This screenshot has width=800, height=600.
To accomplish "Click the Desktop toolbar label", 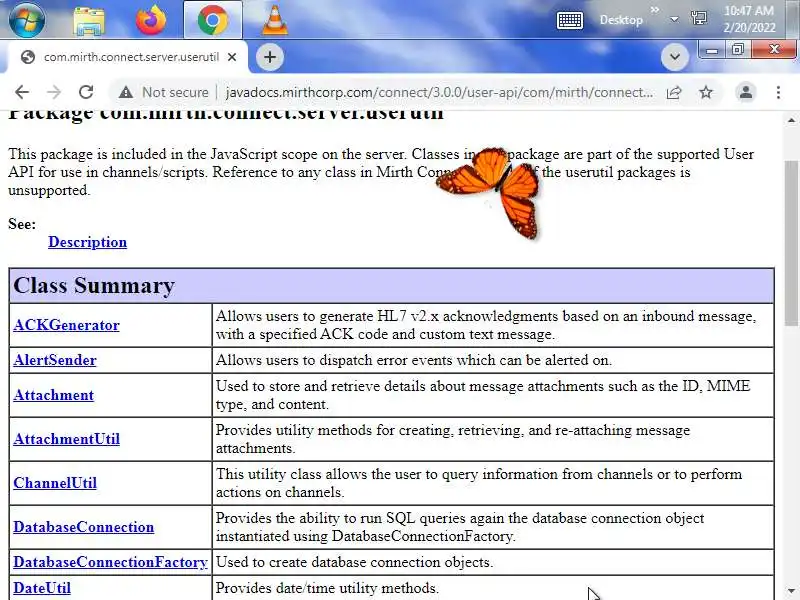I will pos(621,20).
